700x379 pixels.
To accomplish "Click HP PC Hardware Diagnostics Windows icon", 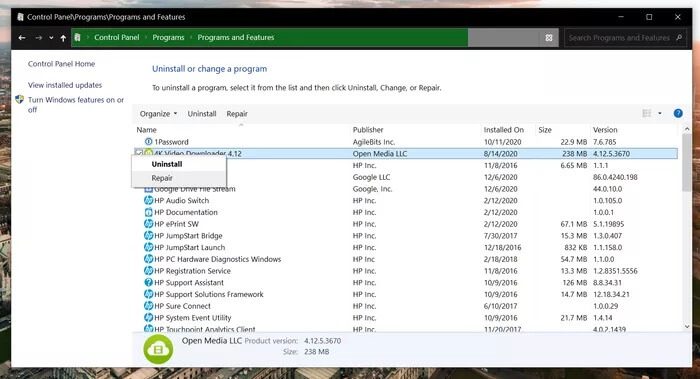I will click(149, 259).
